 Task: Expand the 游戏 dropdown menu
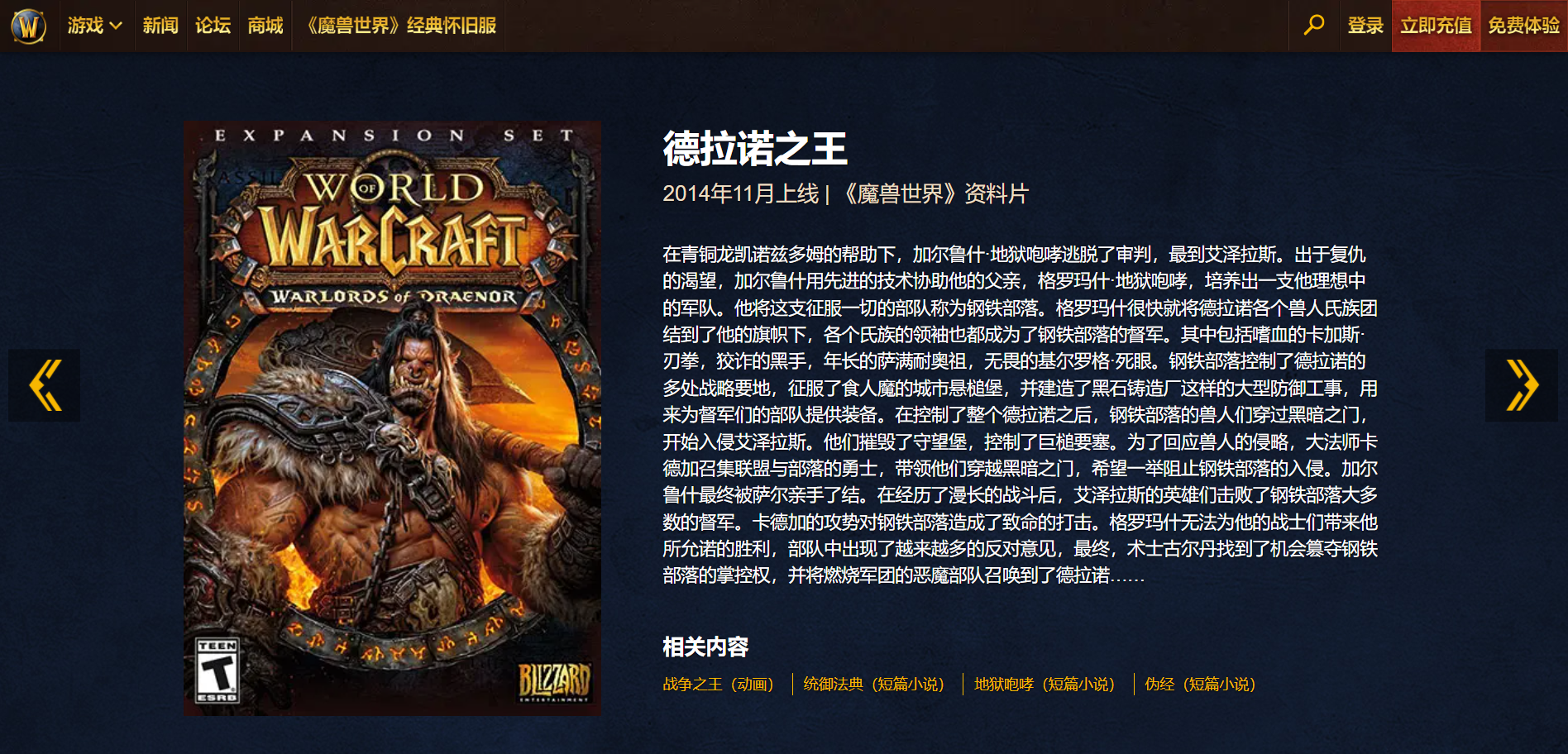point(94,26)
